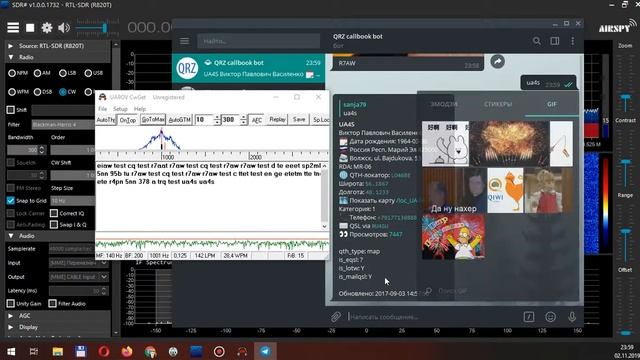Click Replay button in CwGet
This screenshot has width=640, height=360.
click(277, 120)
